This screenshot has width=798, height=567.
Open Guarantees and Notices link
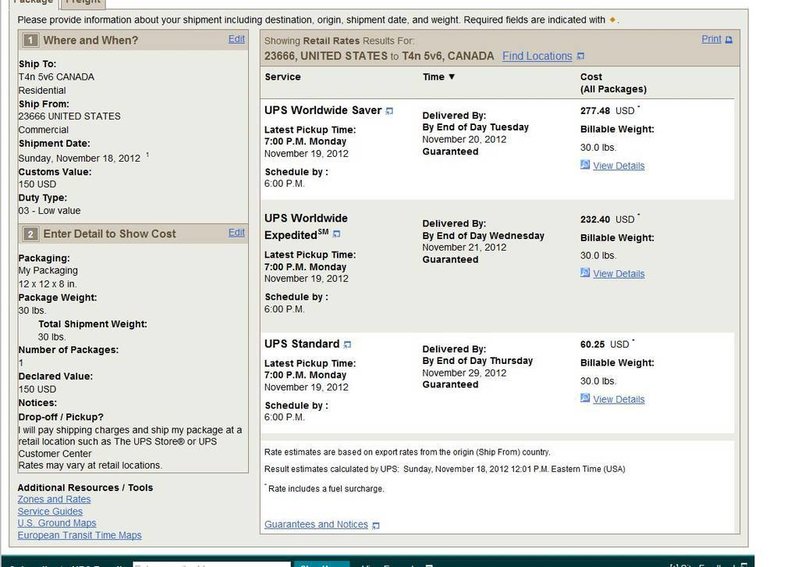click(316, 524)
